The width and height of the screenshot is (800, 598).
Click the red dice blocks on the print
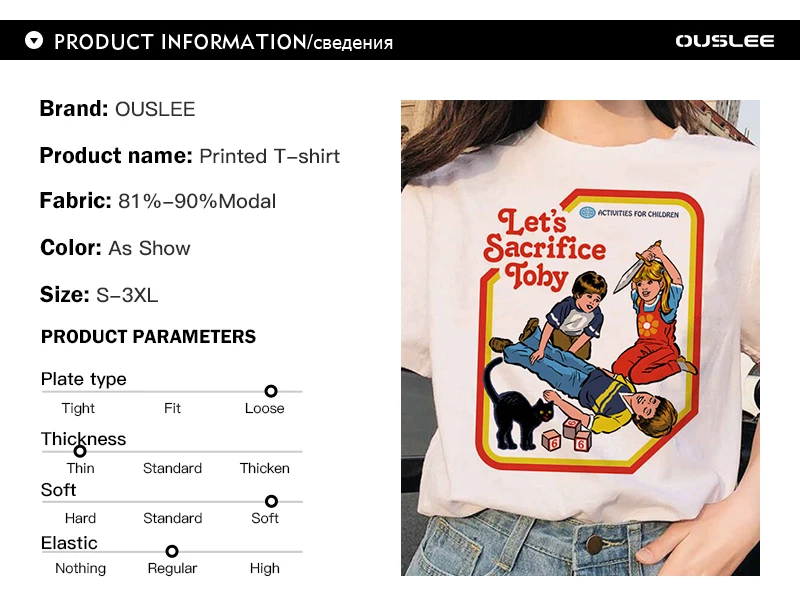point(564,434)
